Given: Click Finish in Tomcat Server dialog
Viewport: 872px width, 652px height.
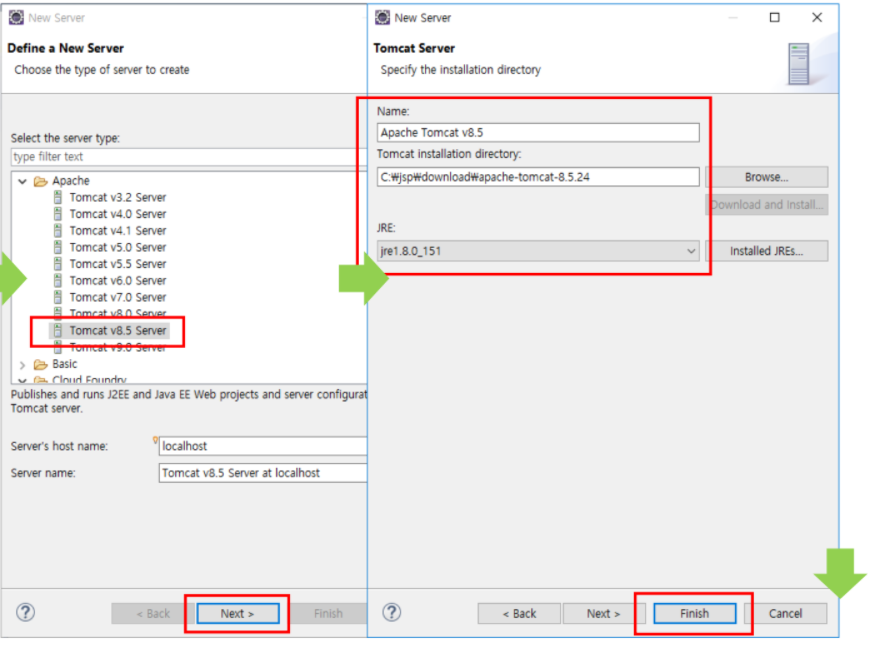Looking at the screenshot, I should [x=695, y=614].
